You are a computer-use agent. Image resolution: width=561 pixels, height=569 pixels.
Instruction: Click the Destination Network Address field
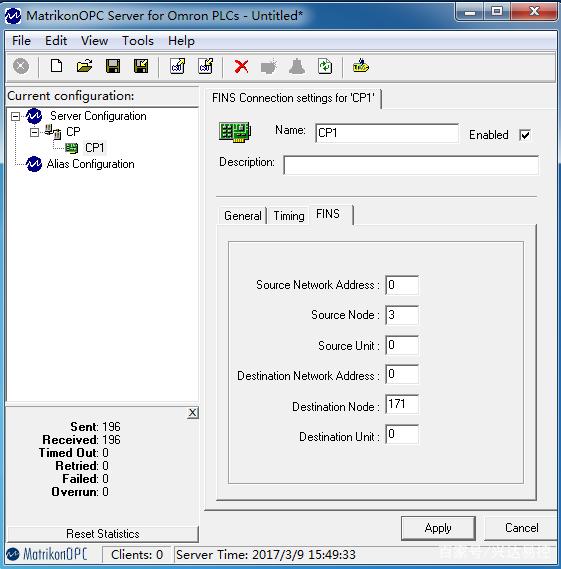[x=402, y=374]
